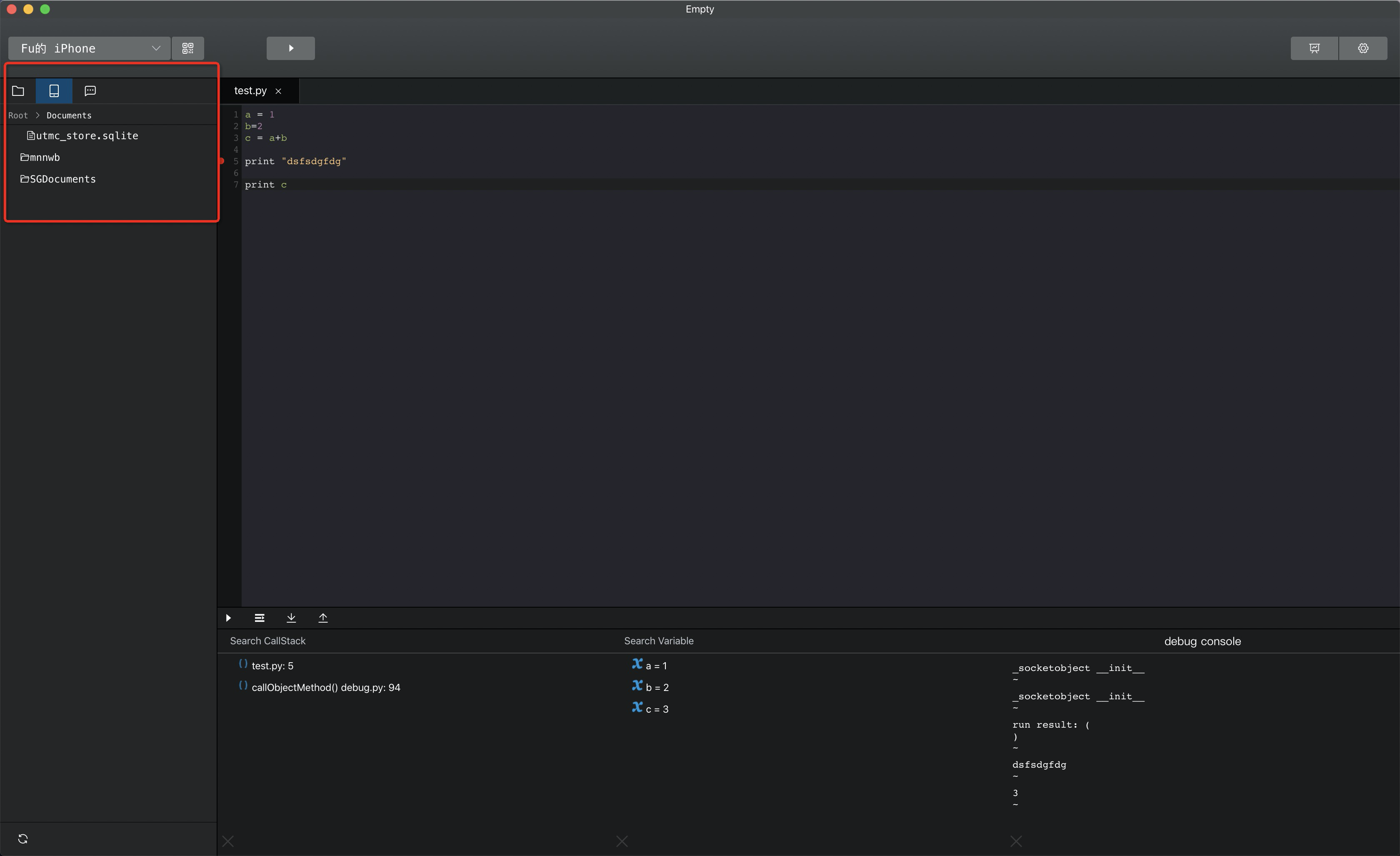Click the step over debugger icon
This screenshot has height=856, width=1400.
pyautogui.click(x=260, y=618)
